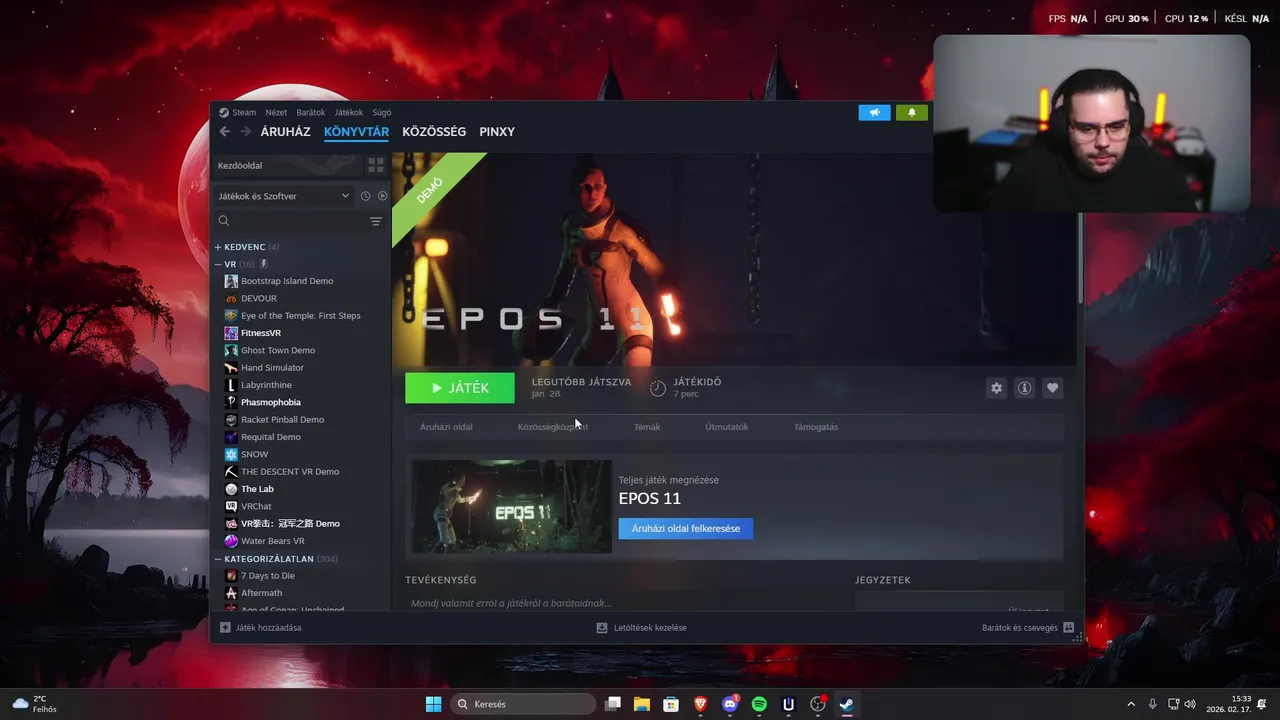Click Játék hozzáadása at the bottom
The width and height of the screenshot is (1280, 720).
(261, 628)
